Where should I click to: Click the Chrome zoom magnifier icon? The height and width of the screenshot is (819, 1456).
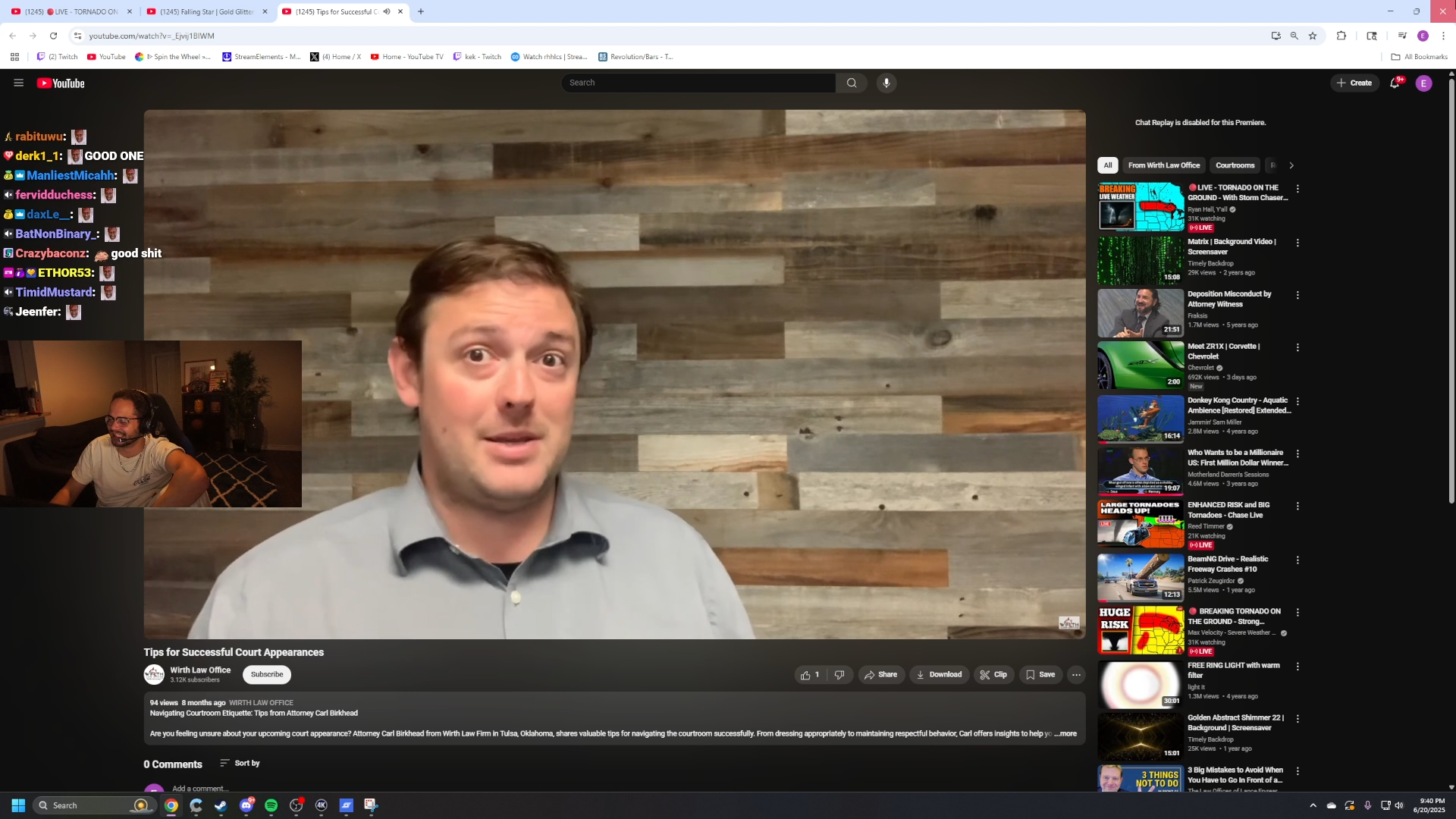pos(1294,36)
